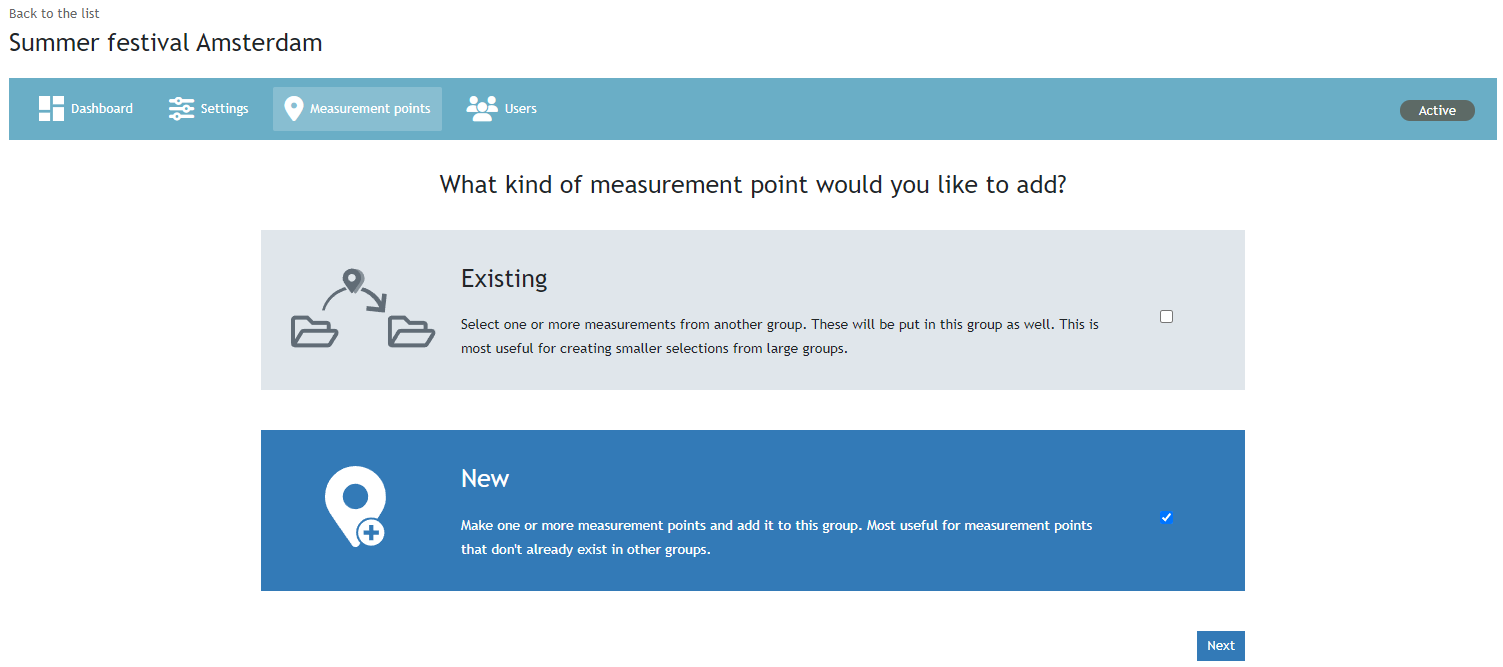Viewport: 1503px width, 667px height.
Task: Click the Measurement points pin icon
Action: pos(293,109)
